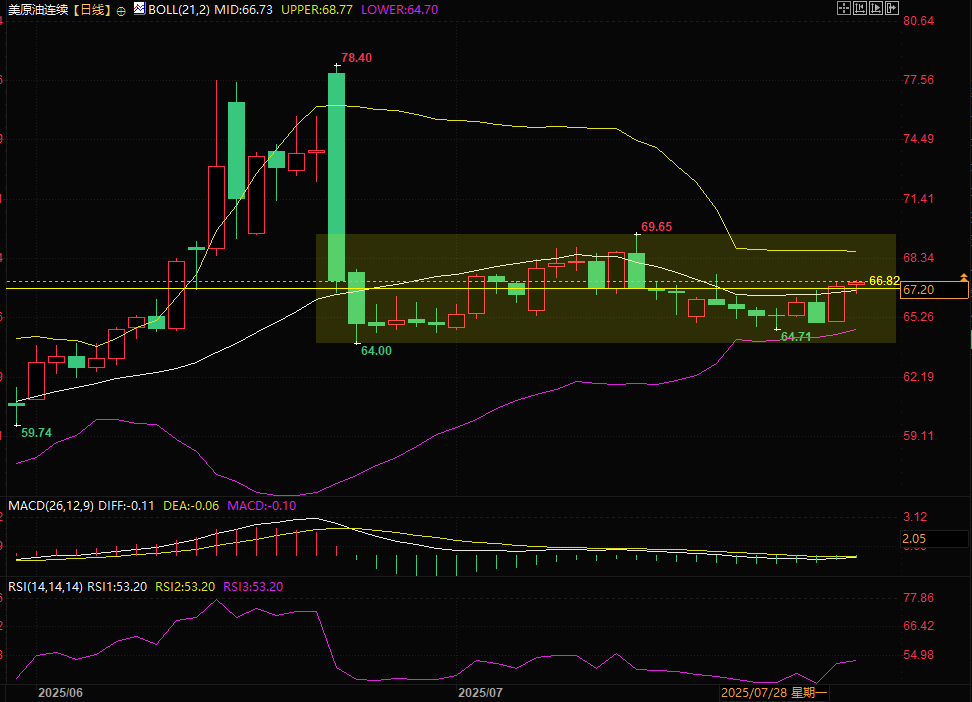Select the tall green candle below 78.40
The width and height of the screenshot is (972, 702).
(x=337, y=177)
